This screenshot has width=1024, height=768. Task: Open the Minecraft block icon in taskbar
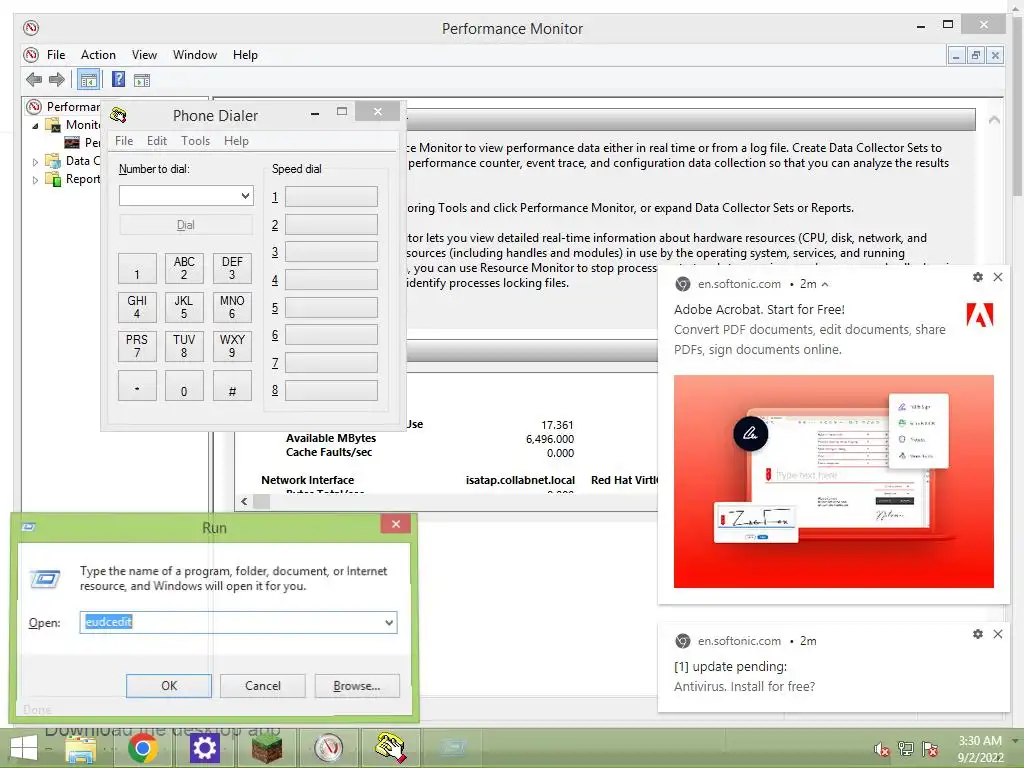click(x=266, y=748)
